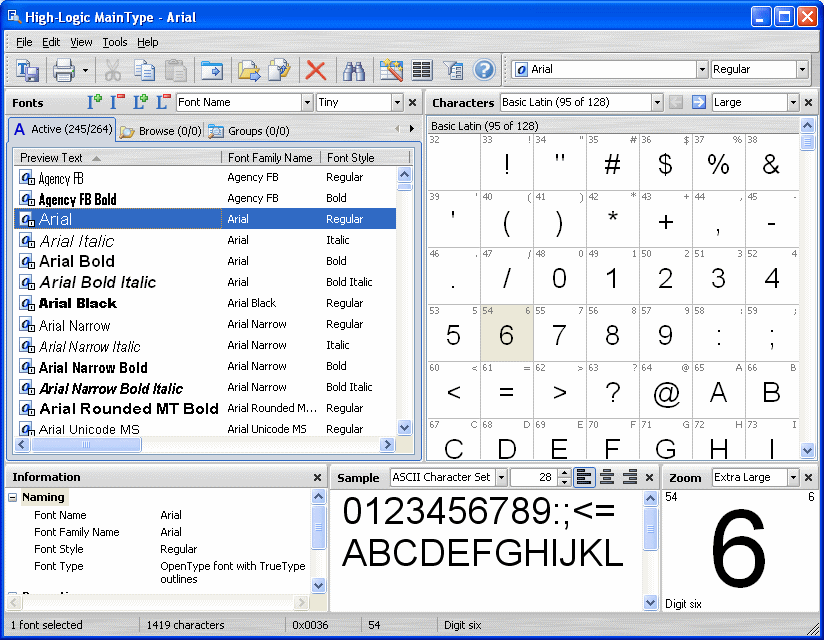Open the Print button dropdown arrow
This screenshot has width=824, height=640.
point(85,70)
